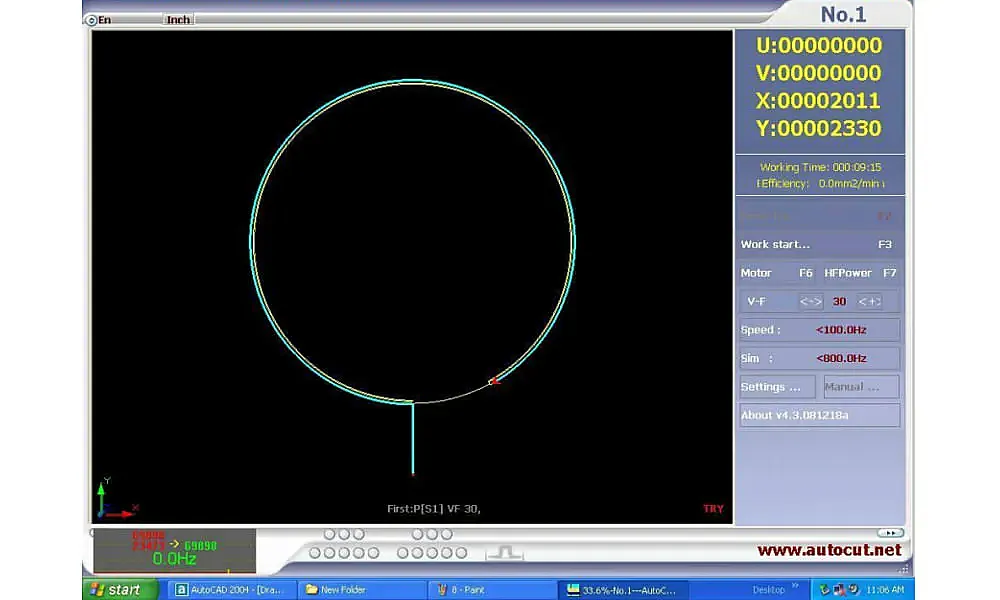Click the No.1 title label
The image size is (1000, 600).
pyautogui.click(x=843, y=15)
